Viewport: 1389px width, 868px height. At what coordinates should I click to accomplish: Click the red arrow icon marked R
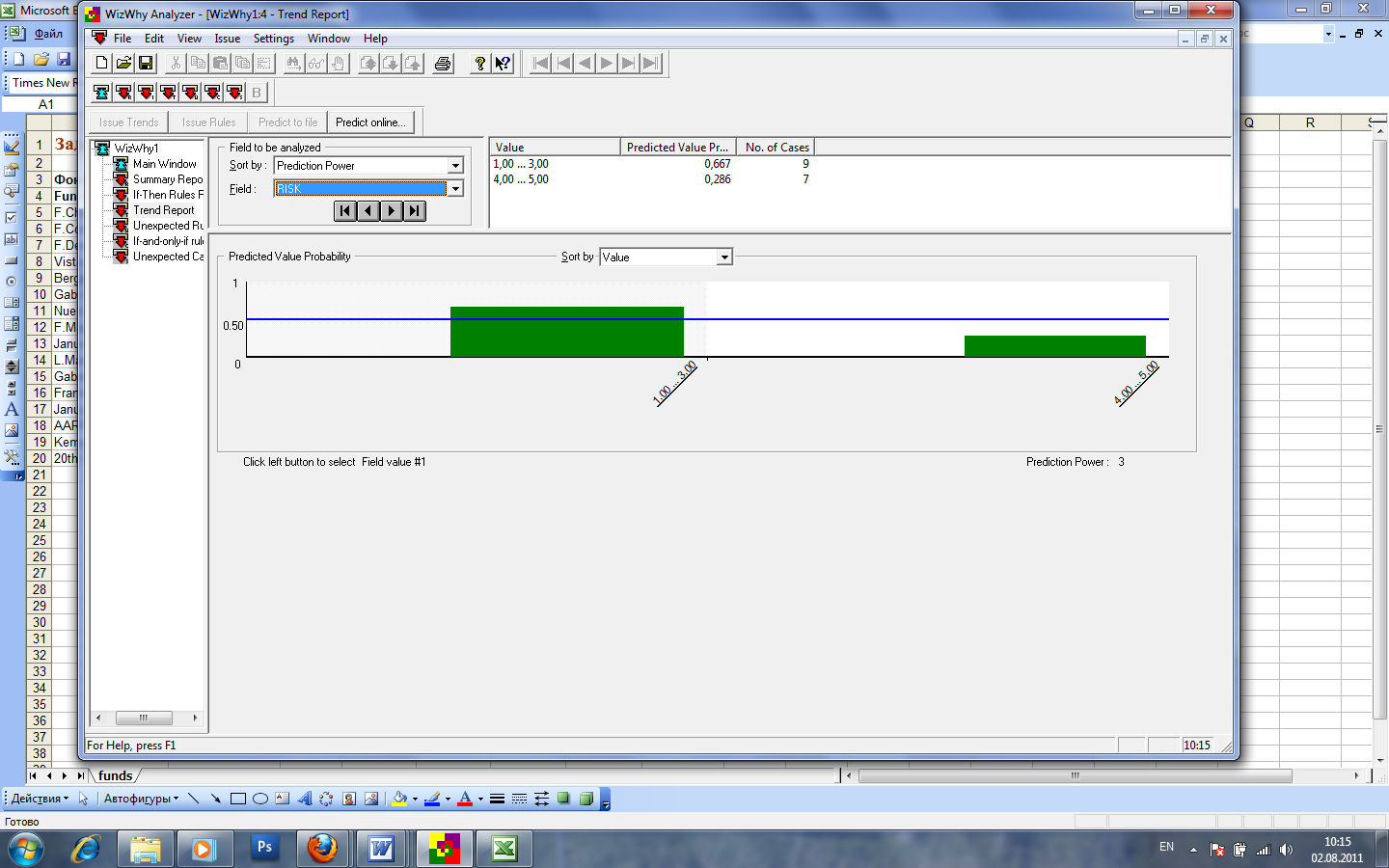coord(123,93)
